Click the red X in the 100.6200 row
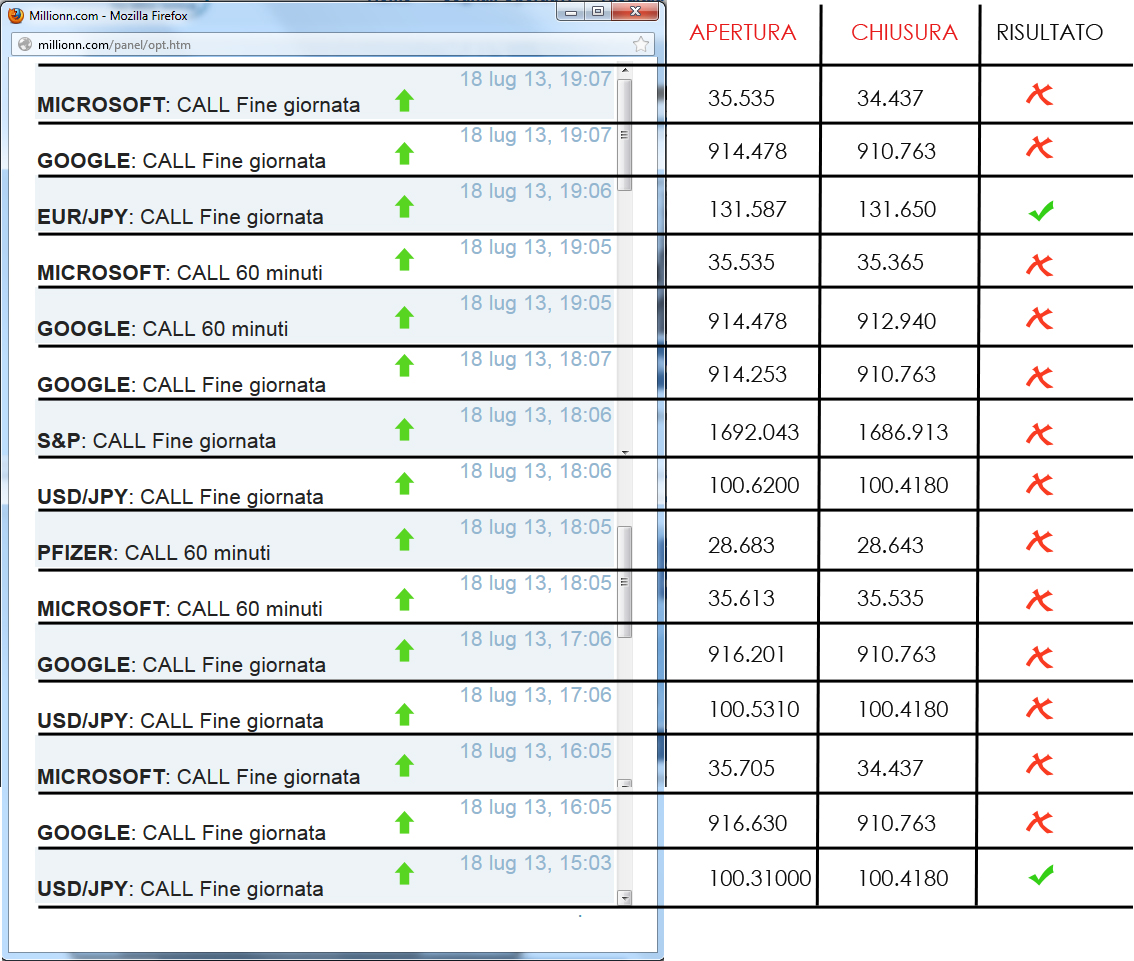Screen dimensions: 1134x961 [1039, 484]
